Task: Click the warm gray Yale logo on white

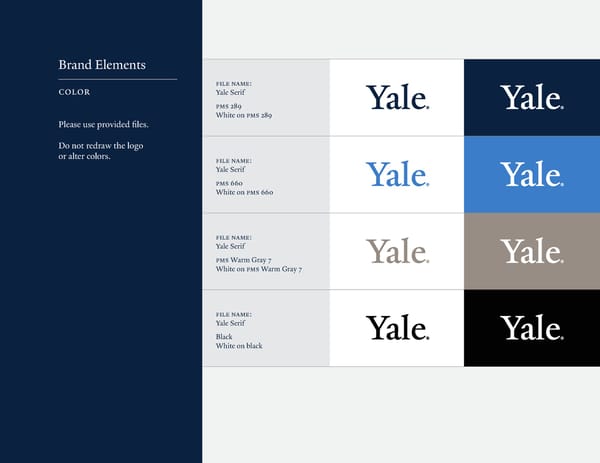Action: coord(397,251)
